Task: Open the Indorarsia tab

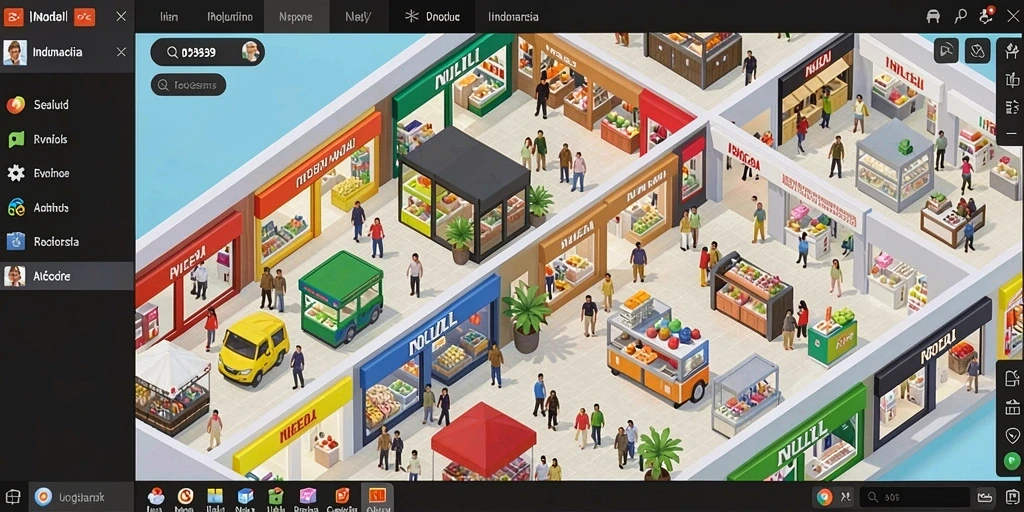Action: (x=513, y=17)
